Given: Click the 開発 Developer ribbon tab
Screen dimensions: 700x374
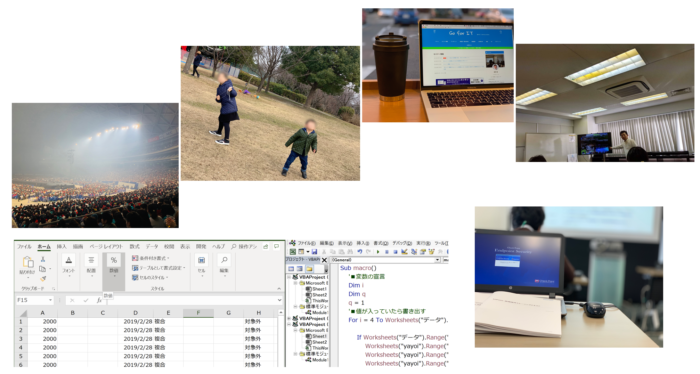Looking at the screenshot, I should [x=201, y=246].
